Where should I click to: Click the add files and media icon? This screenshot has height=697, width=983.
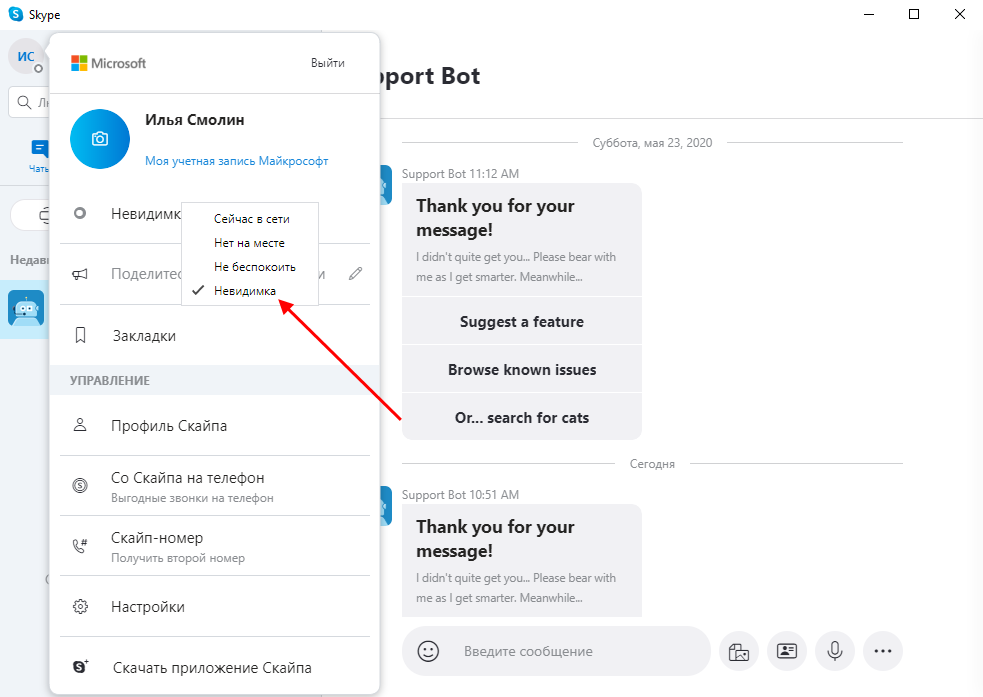click(x=739, y=651)
